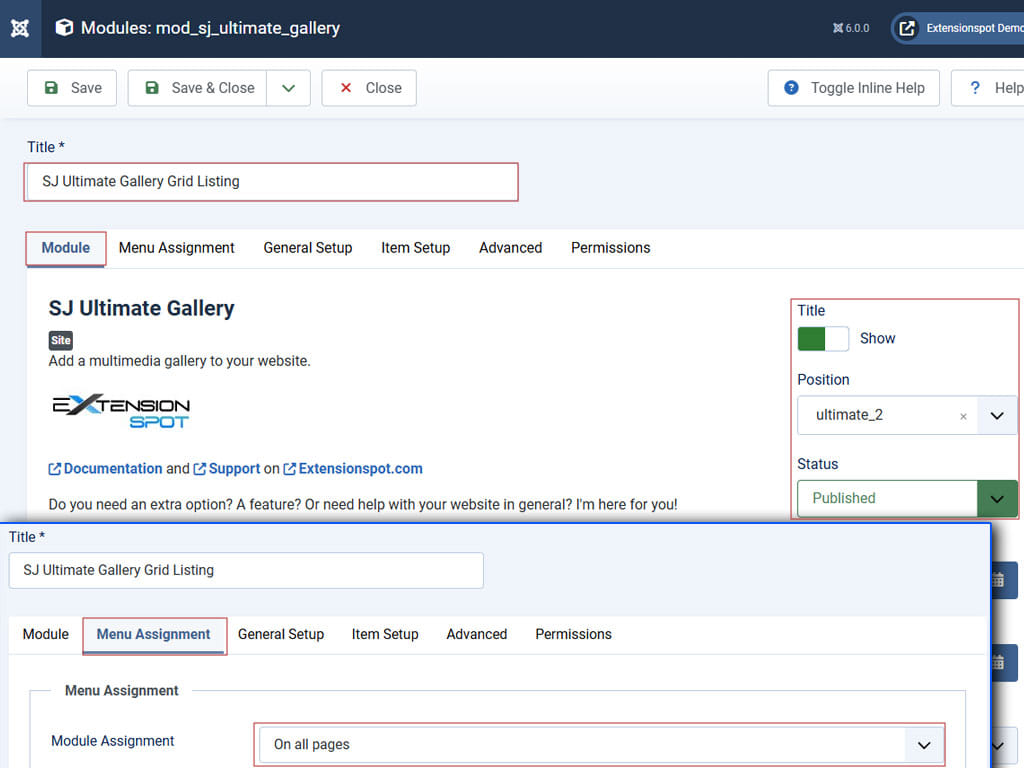Image resolution: width=1024 pixels, height=768 pixels.
Task: Click the Close button
Action: point(369,88)
